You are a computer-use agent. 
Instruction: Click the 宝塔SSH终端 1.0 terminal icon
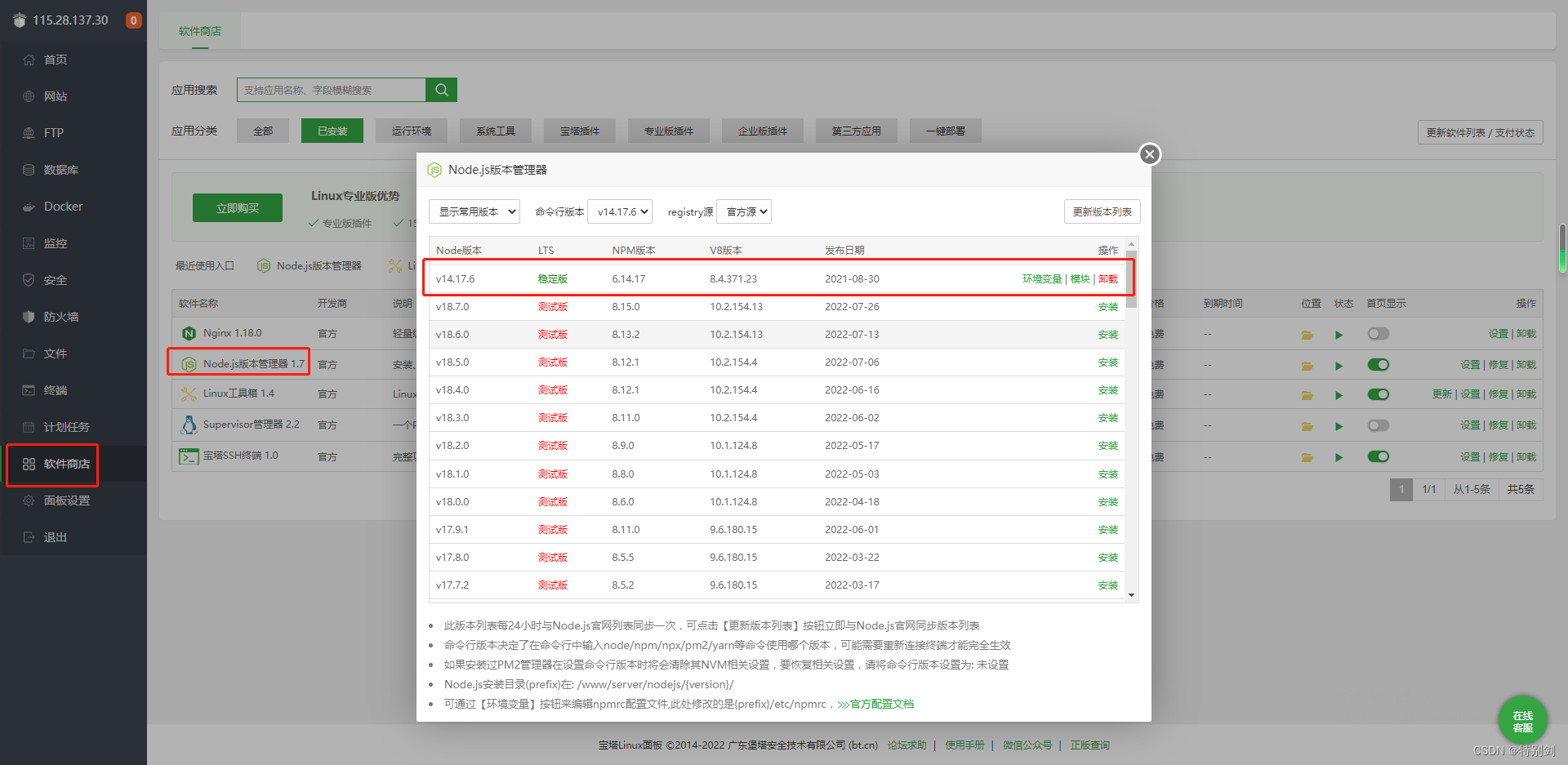189,456
